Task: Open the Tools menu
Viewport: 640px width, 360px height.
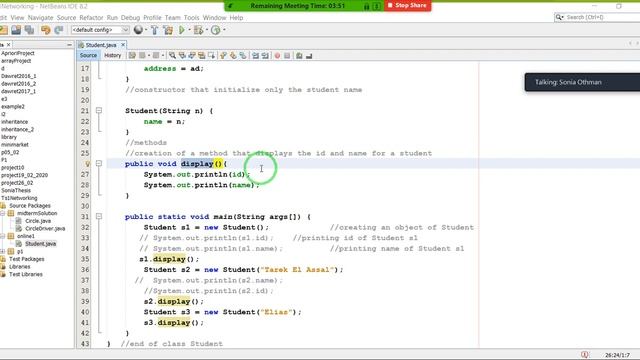Action: [x=191, y=18]
